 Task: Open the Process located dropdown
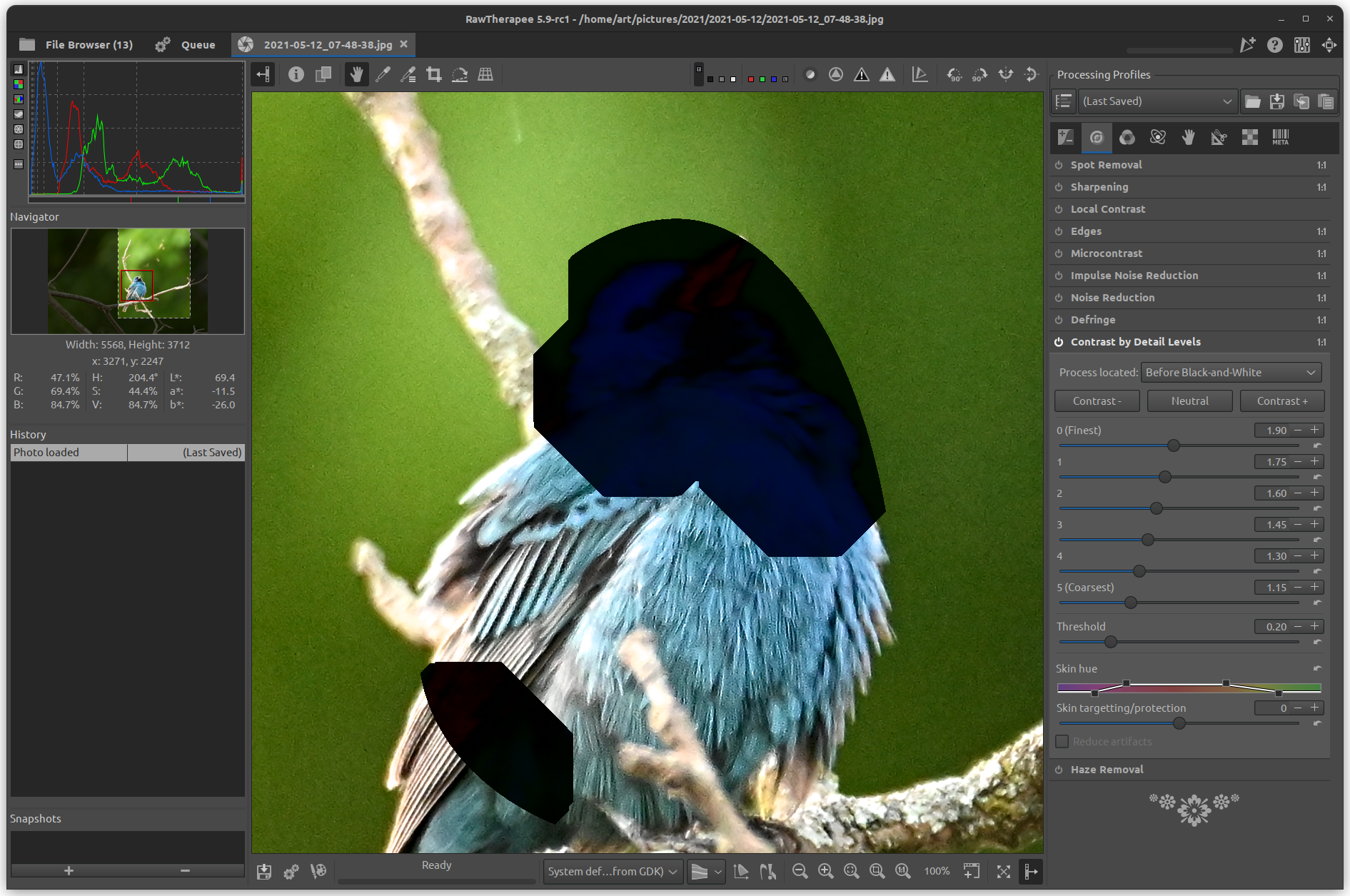[1231, 373]
